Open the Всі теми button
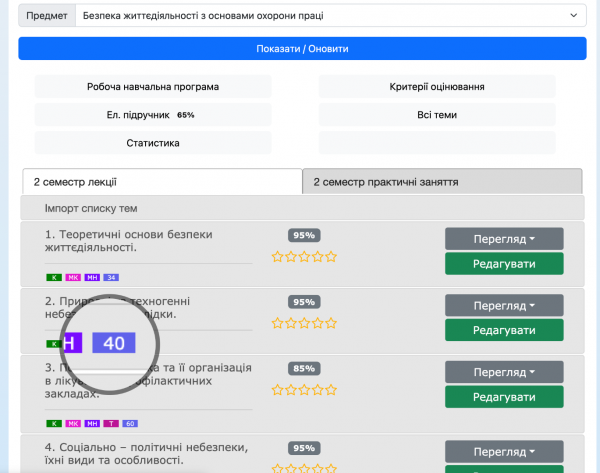The width and height of the screenshot is (600, 473). pos(437,115)
